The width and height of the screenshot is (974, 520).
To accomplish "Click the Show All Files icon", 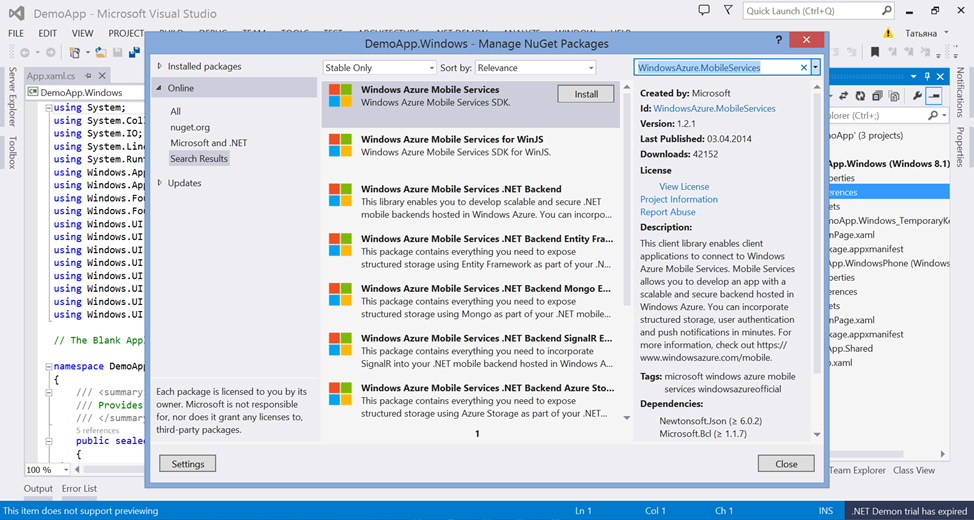I will [x=894, y=96].
